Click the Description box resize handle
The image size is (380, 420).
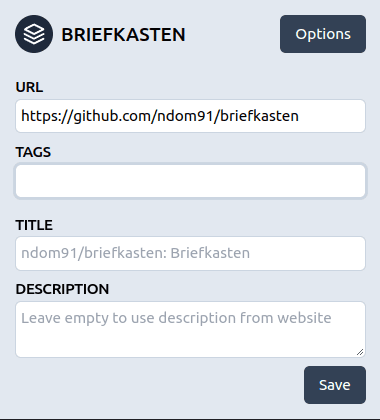point(360,352)
